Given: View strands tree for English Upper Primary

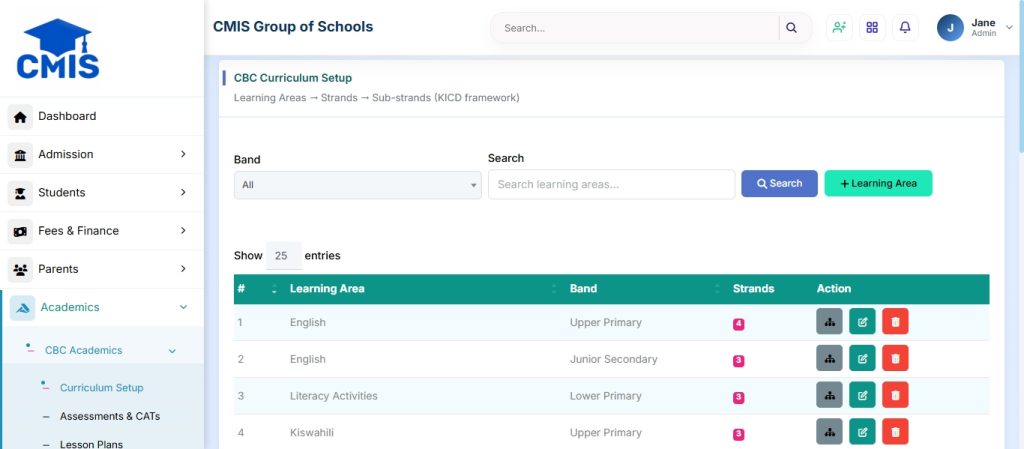Looking at the screenshot, I should point(829,322).
